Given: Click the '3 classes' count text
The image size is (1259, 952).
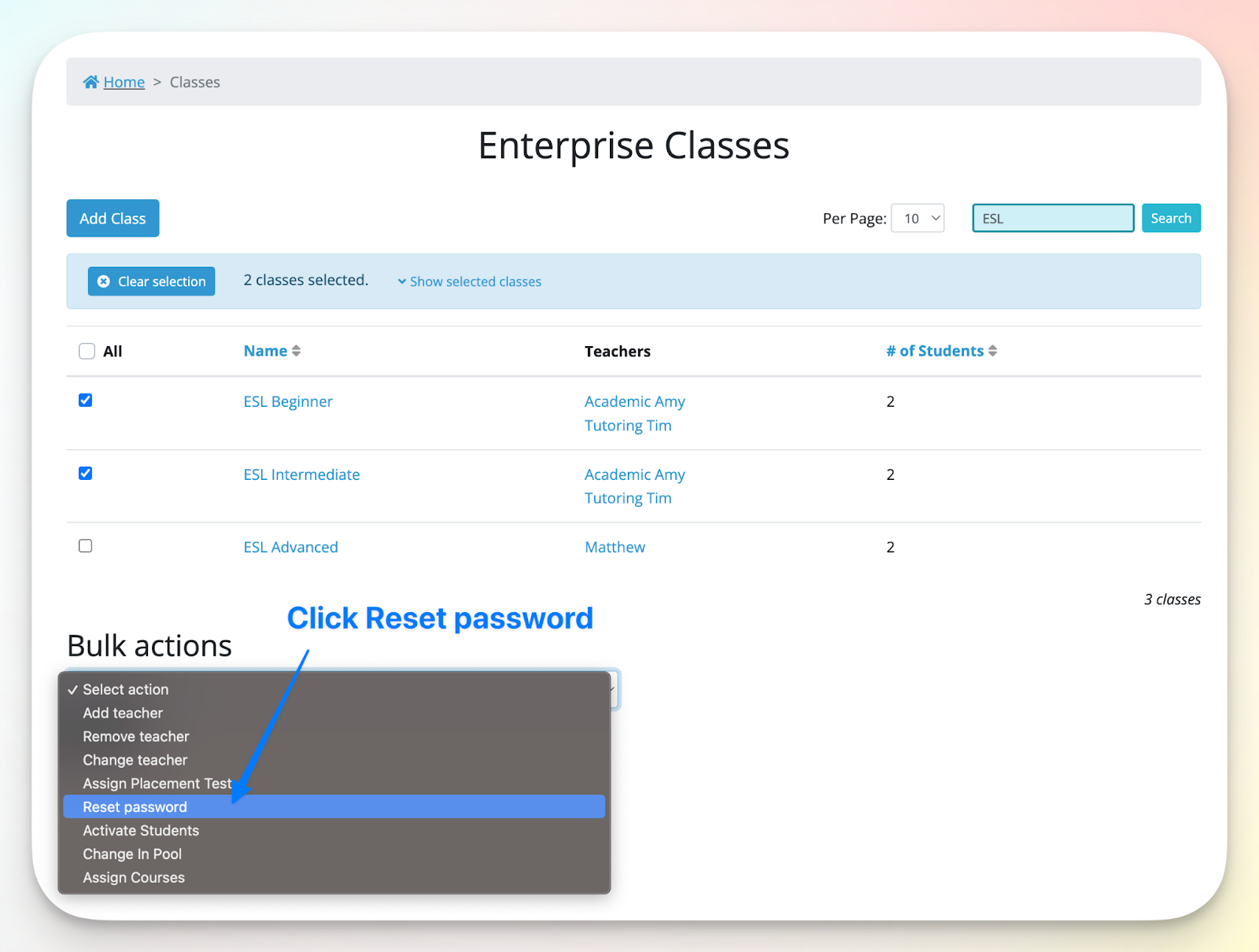Looking at the screenshot, I should [x=1172, y=600].
